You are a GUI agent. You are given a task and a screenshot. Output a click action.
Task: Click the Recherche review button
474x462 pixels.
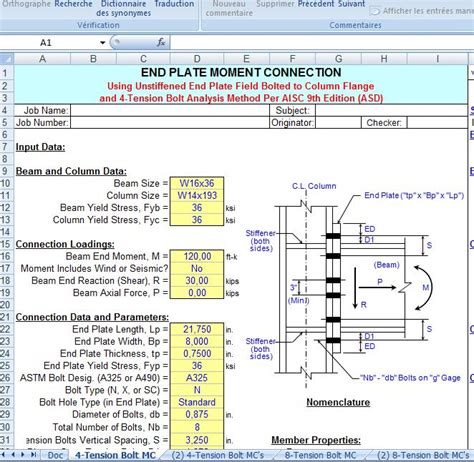coord(73,4)
